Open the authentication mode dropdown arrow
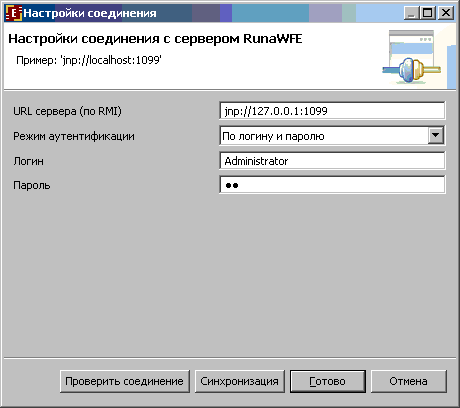The width and height of the screenshot is (460, 408). (x=435, y=135)
